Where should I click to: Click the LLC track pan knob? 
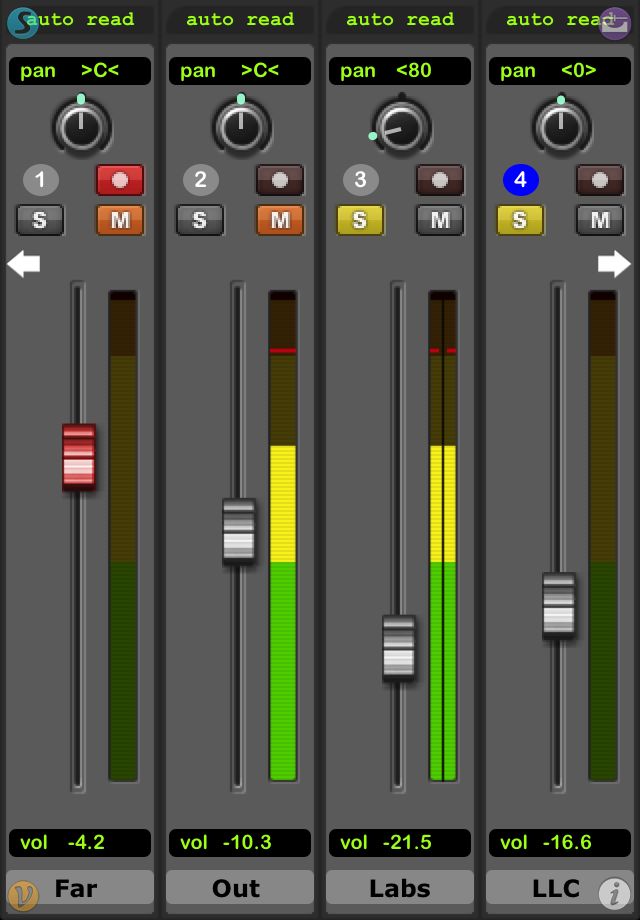coord(561,126)
